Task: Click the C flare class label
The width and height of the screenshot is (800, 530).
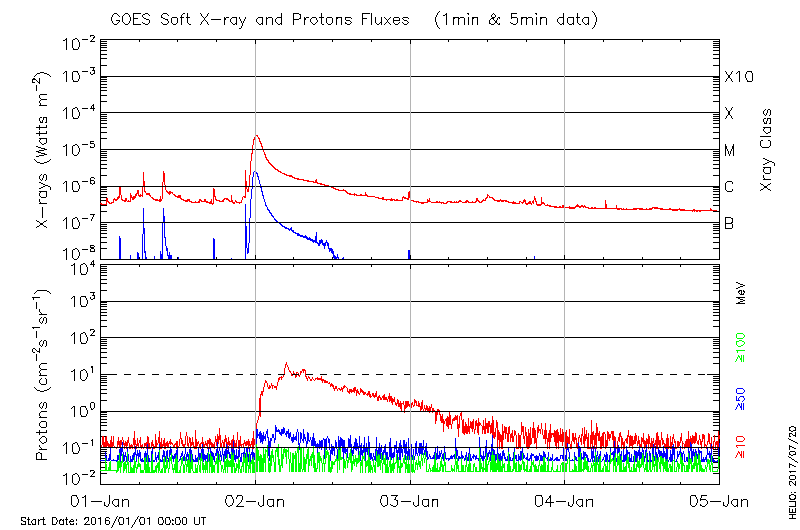Action: click(x=729, y=187)
